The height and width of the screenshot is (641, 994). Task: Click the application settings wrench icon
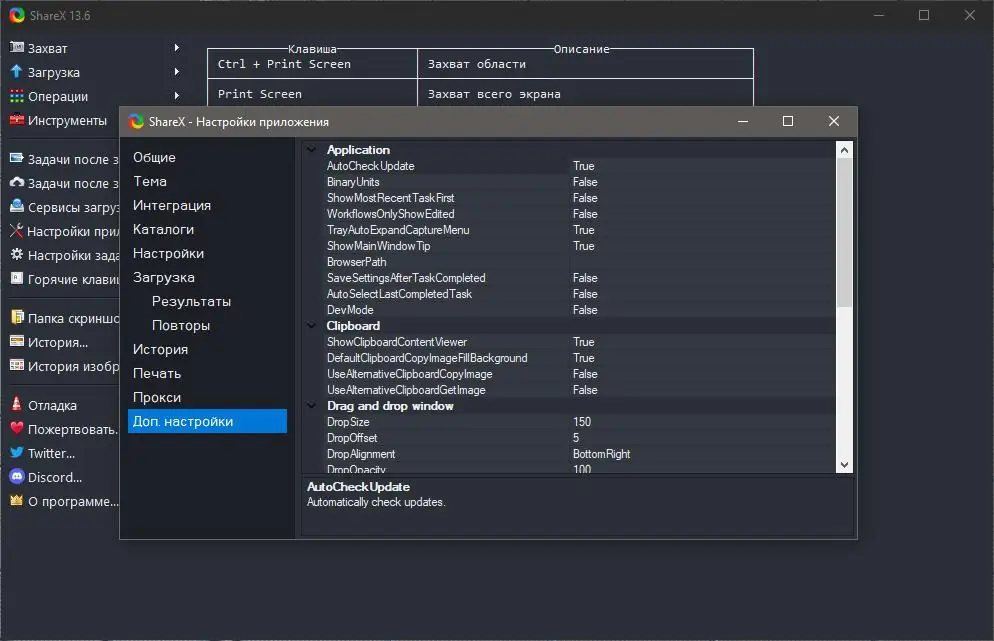(x=16, y=231)
